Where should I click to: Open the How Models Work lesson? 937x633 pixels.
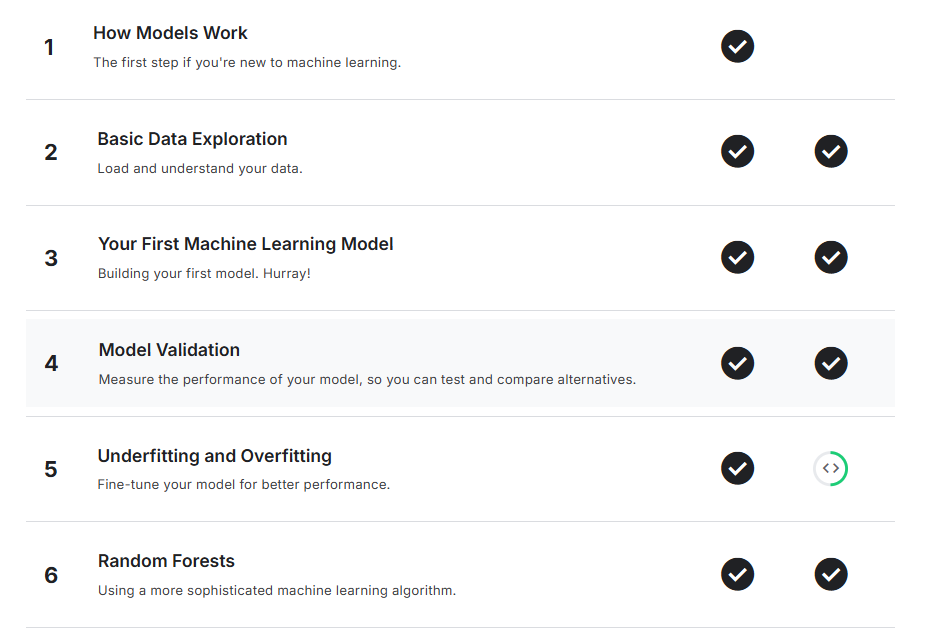point(170,33)
